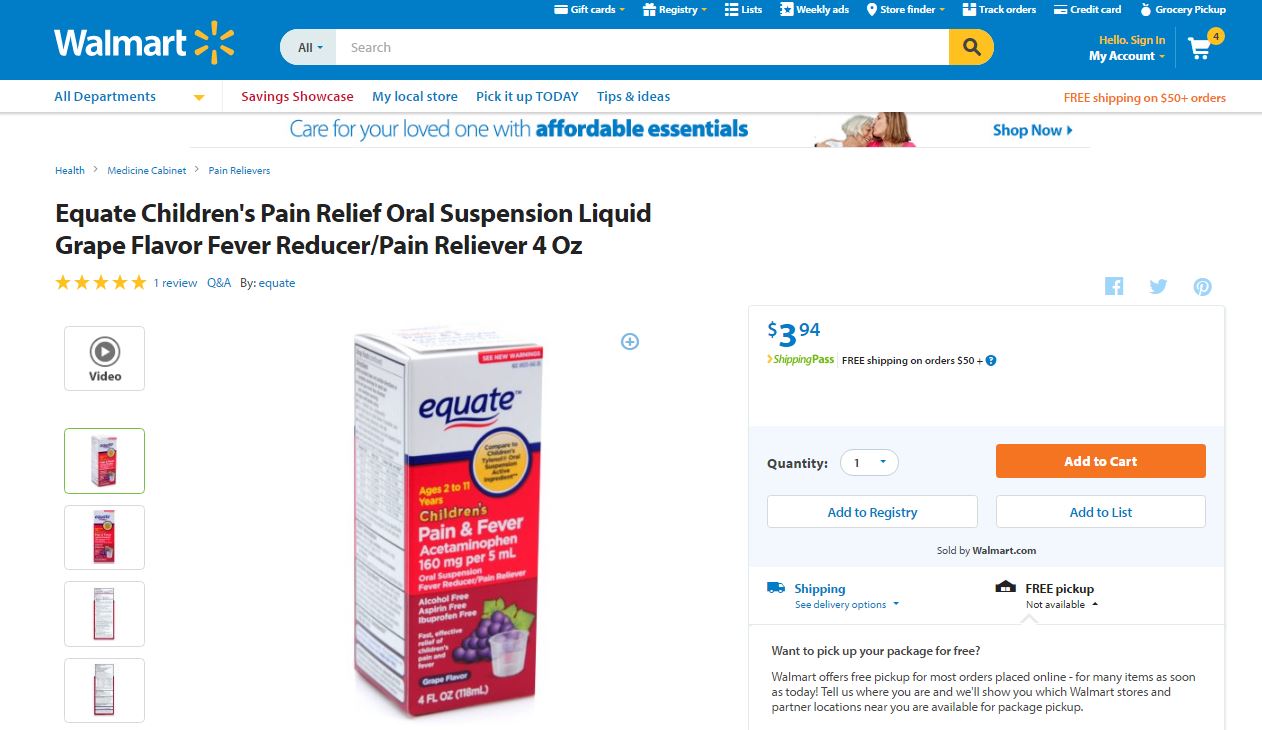Click the Add to Cart button
Viewport: 1262px width, 730px height.
coord(1101,461)
